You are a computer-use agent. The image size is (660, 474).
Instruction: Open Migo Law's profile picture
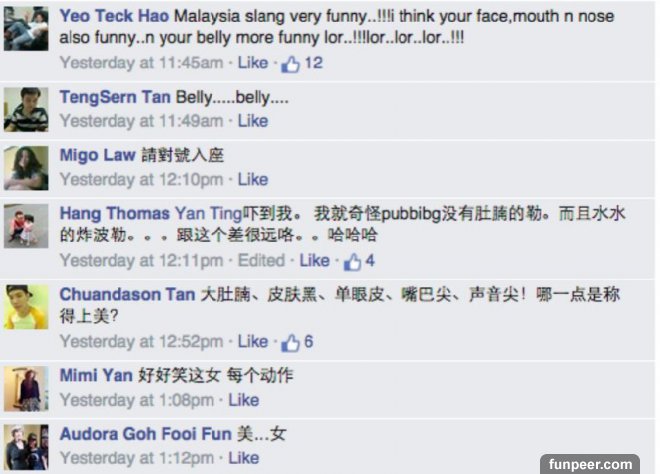26,168
